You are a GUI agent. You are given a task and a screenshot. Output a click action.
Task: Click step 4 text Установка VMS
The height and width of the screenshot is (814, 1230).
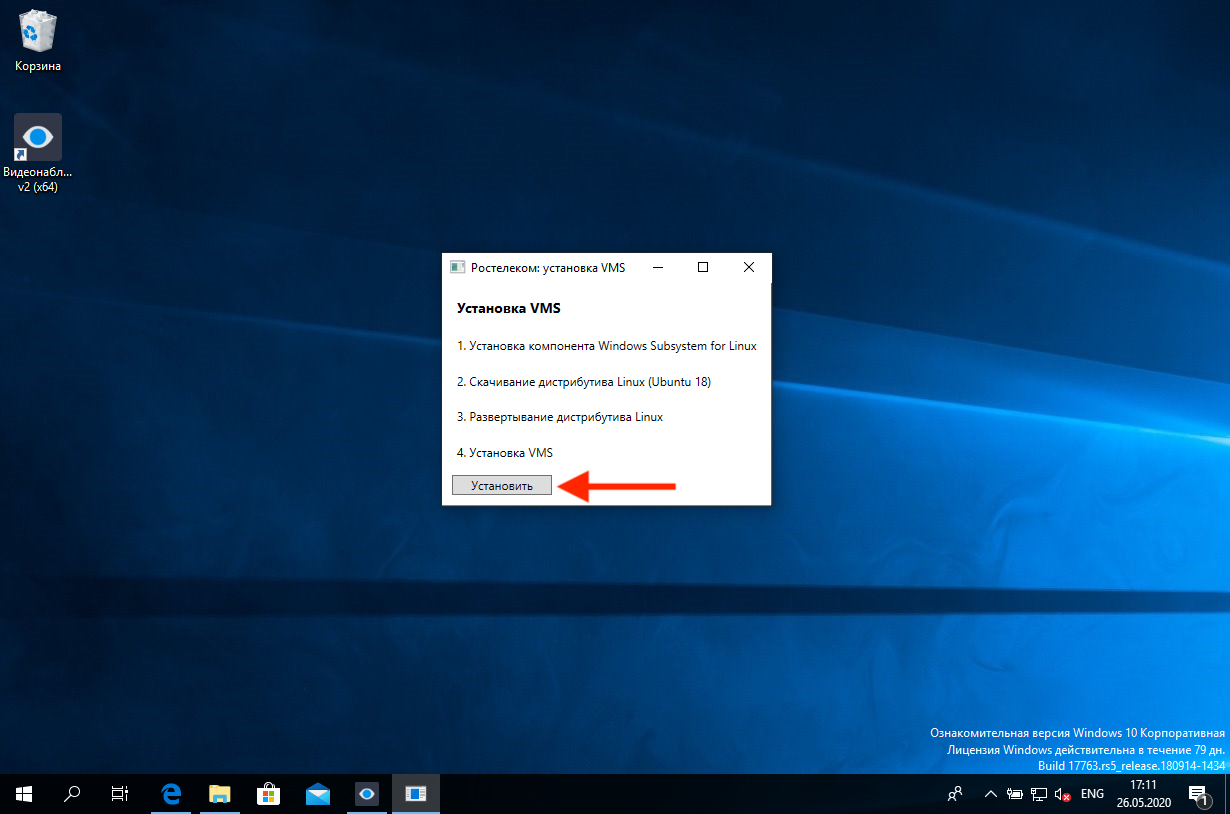pyautogui.click(x=505, y=453)
